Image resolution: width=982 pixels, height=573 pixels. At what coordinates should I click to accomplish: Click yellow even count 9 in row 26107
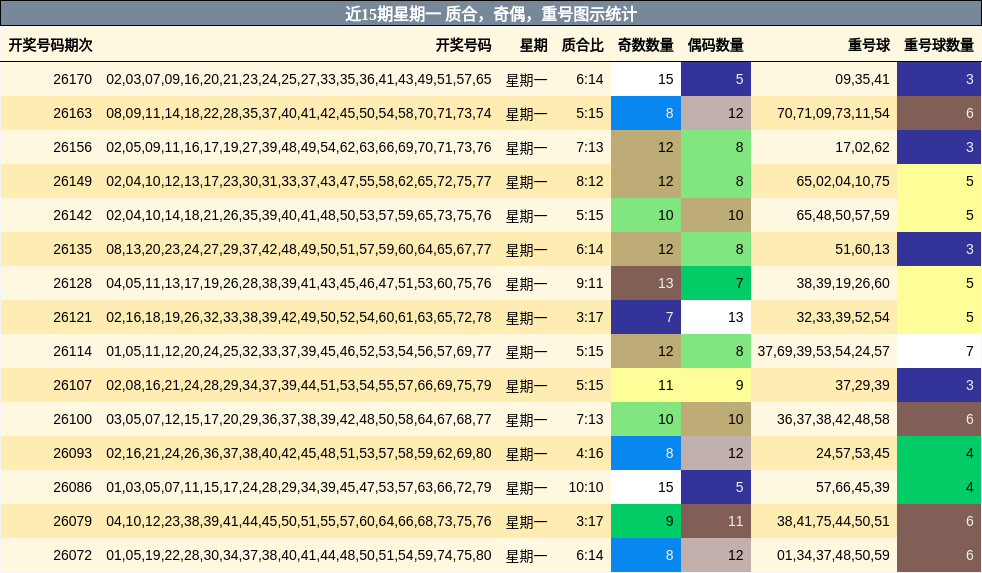[716, 385]
